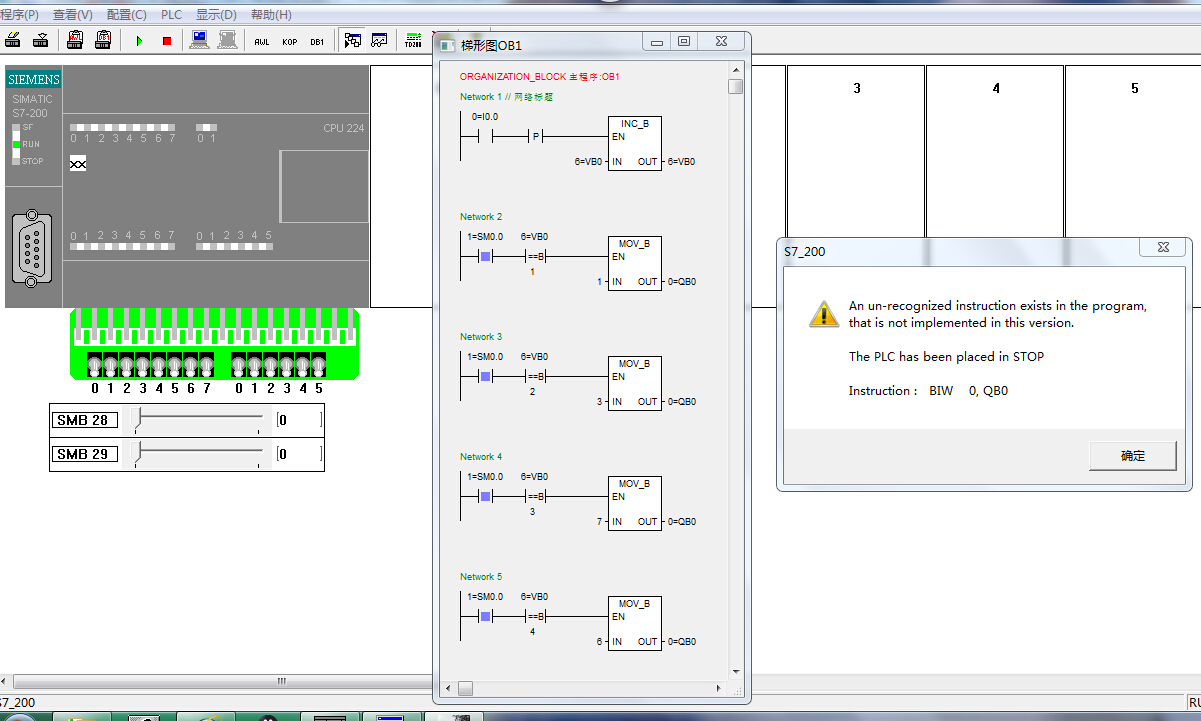Click the SMB 28 value field
The width and height of the screenshot is (1201, 721).
[x=300, y=421]
